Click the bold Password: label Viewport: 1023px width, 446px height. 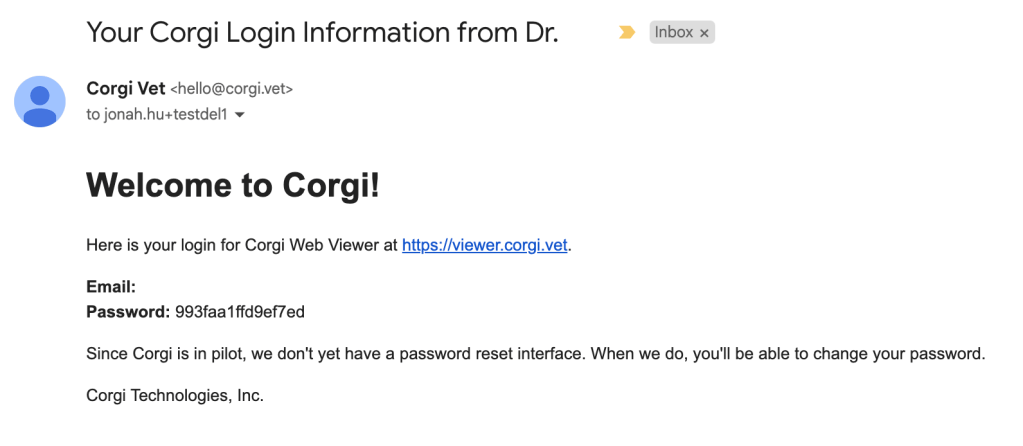[x=128, y=312]
